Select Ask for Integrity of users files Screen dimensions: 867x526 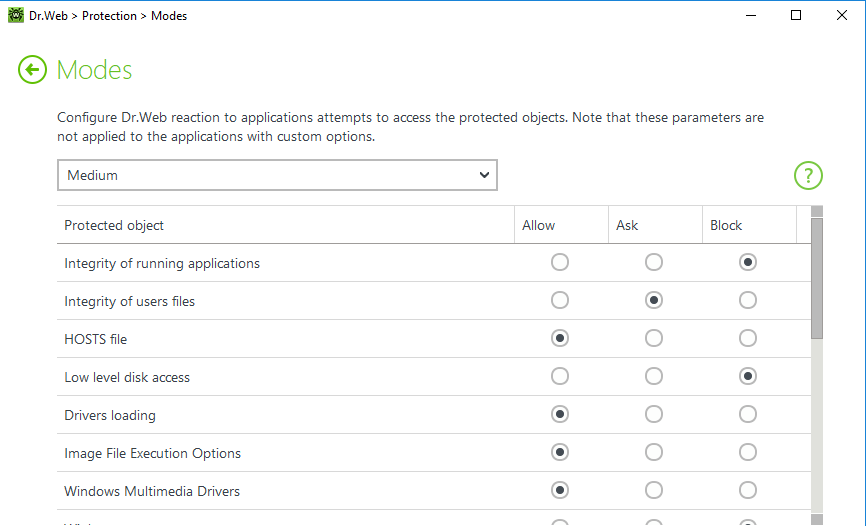(x=654, y=300)
